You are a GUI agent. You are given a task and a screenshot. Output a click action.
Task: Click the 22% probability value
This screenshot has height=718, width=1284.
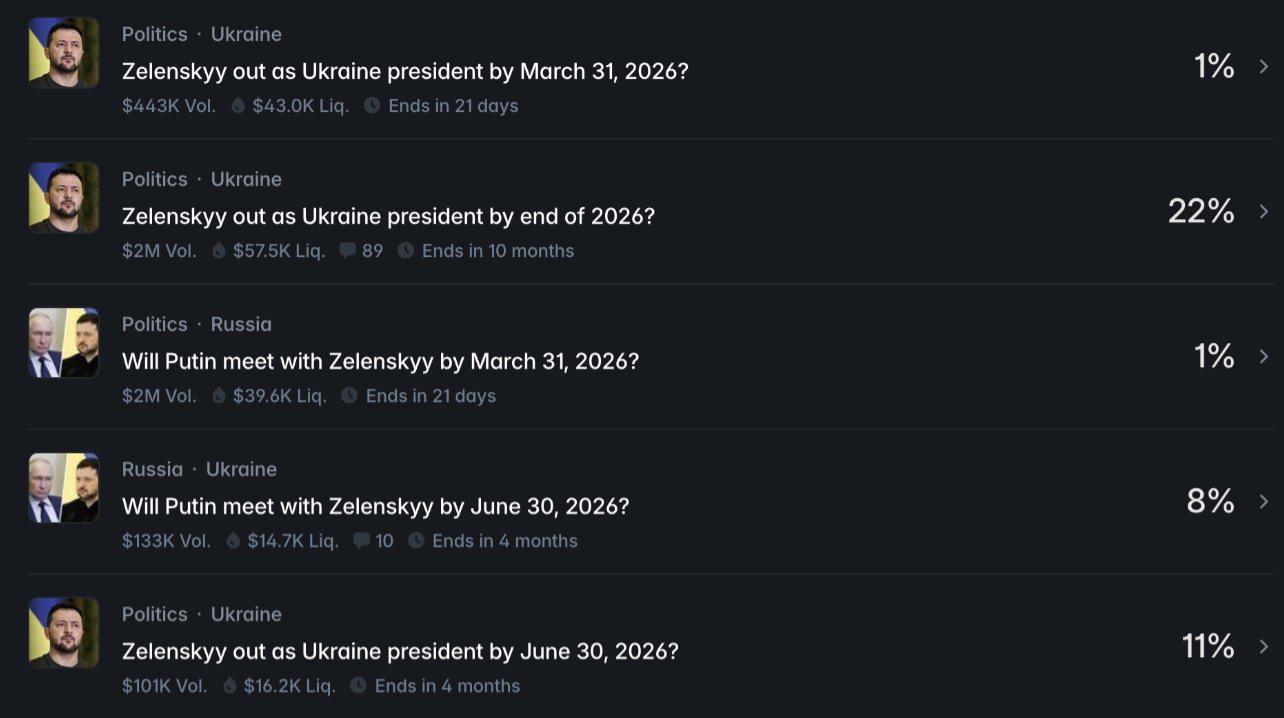[x=1201, y=211]
